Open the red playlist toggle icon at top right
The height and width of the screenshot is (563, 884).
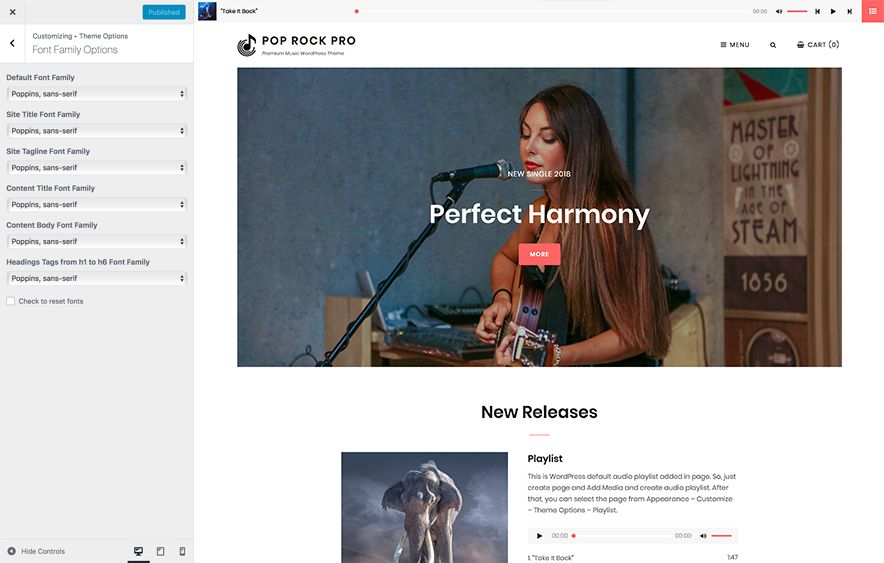(872, 11)
